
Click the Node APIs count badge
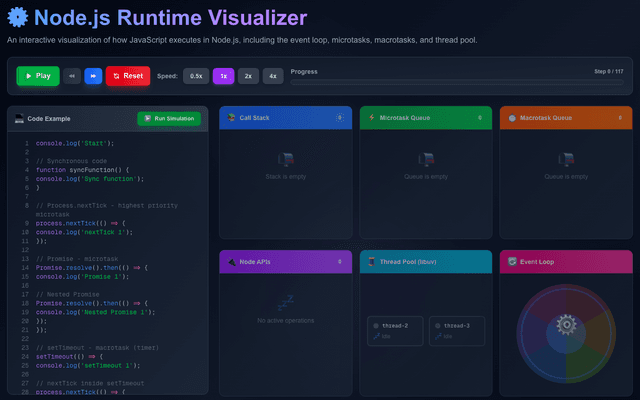pos(340,262)
